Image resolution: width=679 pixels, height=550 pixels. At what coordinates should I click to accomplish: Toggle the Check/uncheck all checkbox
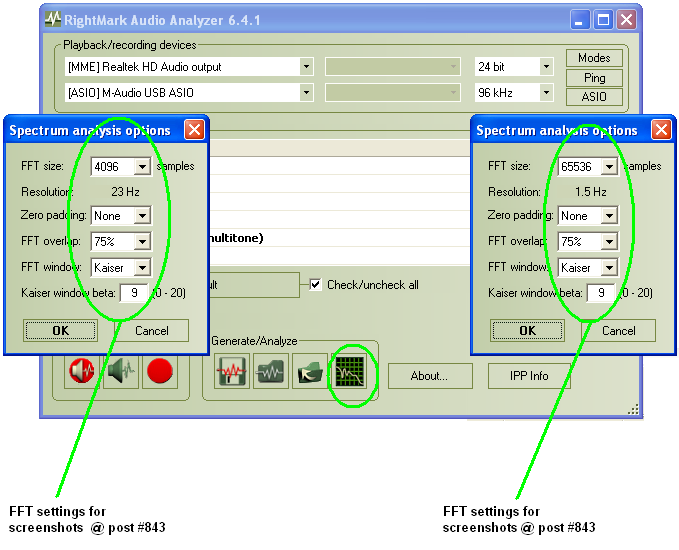pyautogui.click(x=316, y=285)
